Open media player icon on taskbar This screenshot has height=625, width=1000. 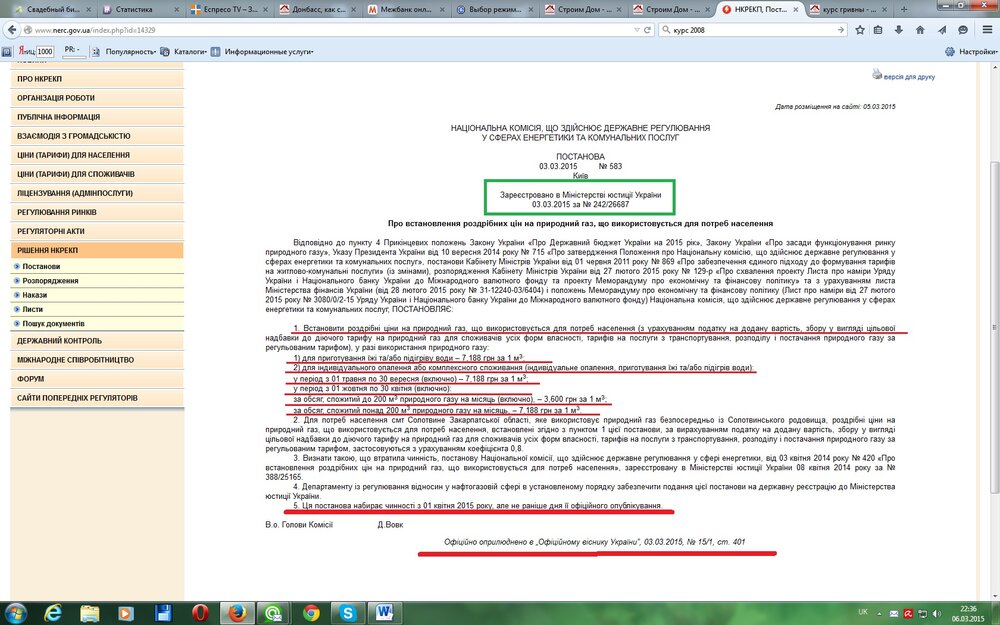click(126, 613)
